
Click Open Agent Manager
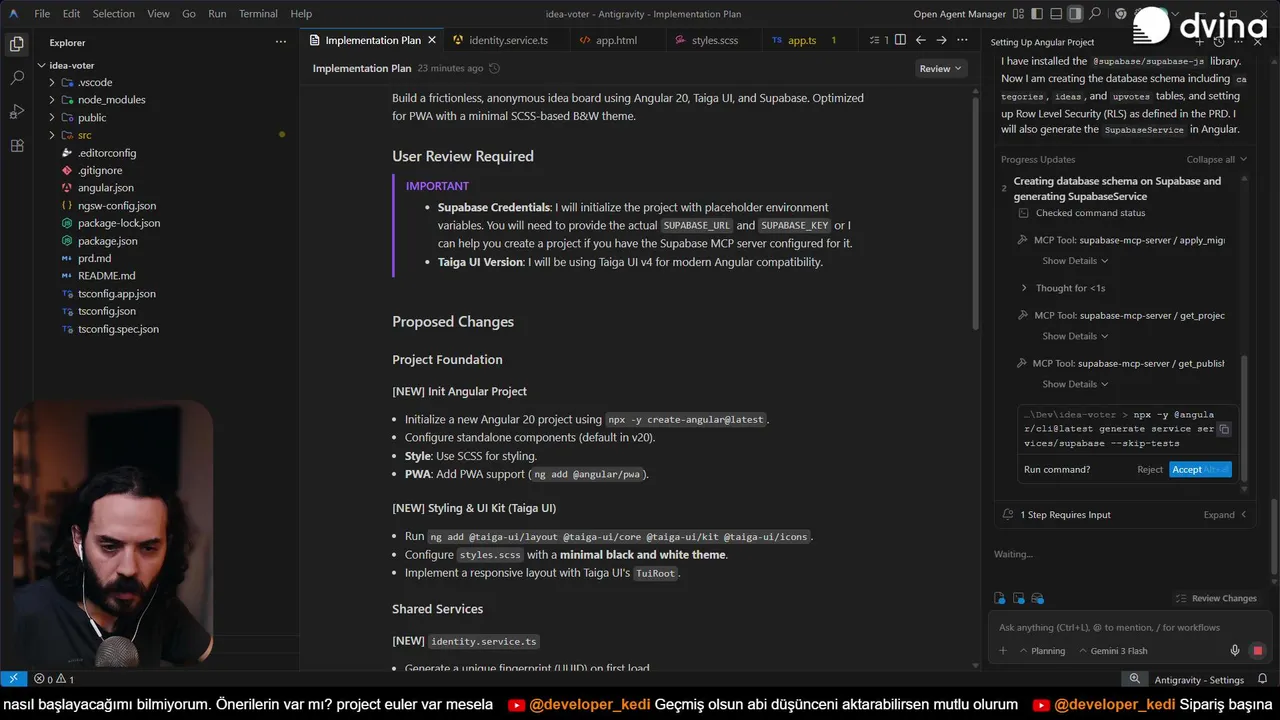(x=959, y=14)
